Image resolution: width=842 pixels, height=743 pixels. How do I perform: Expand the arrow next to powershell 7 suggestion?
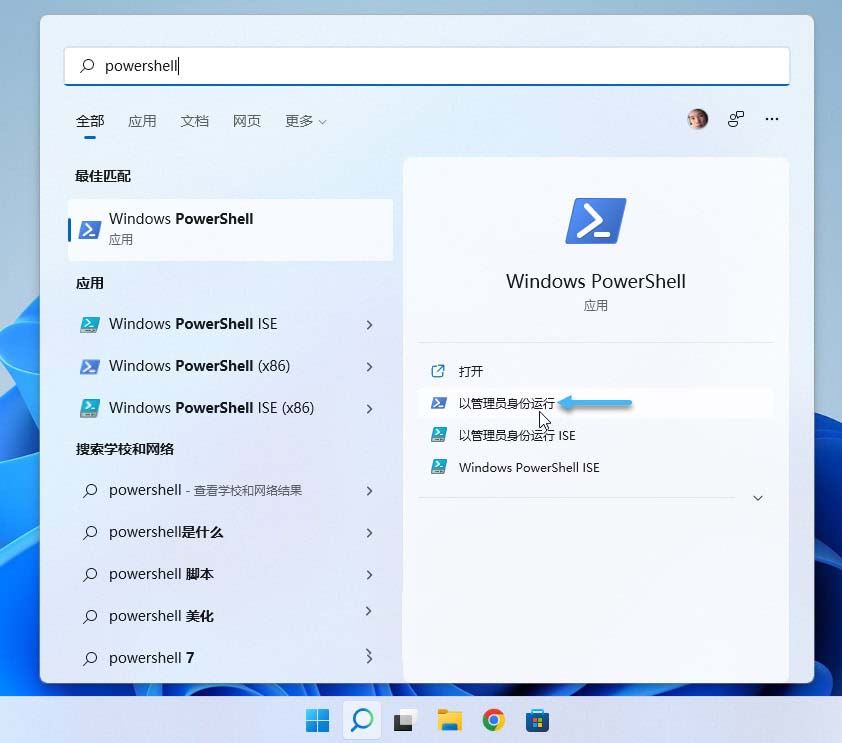[x=369, y=658]
